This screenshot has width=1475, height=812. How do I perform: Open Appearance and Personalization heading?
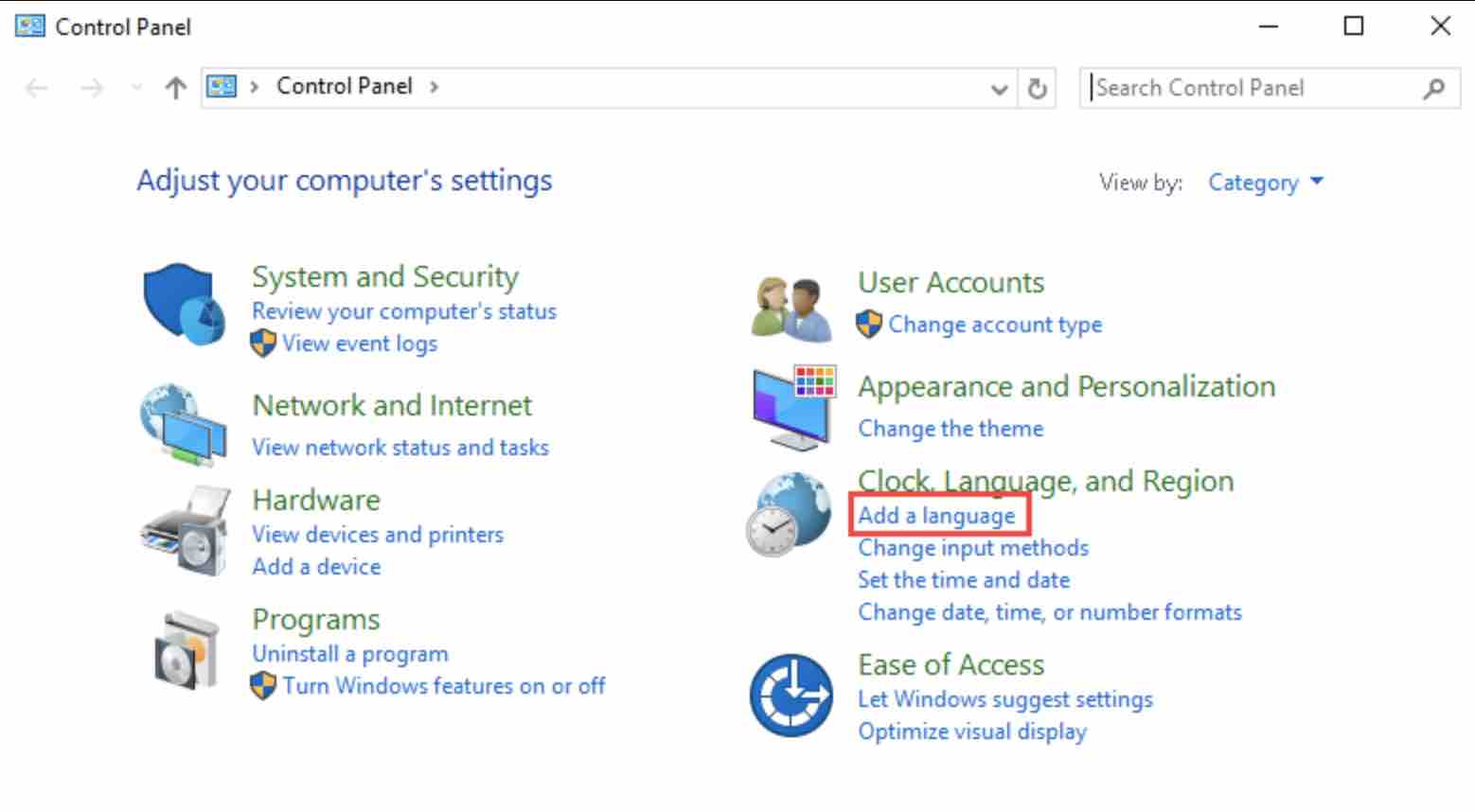tap(1067, 386)
